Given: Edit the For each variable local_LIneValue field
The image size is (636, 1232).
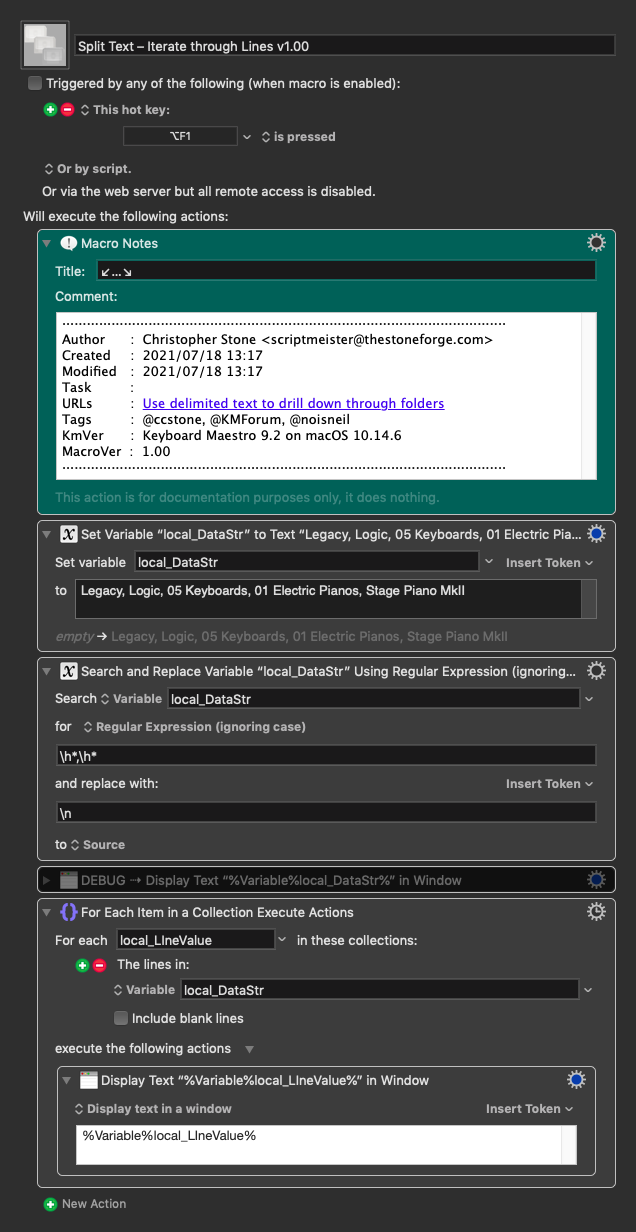Looking at the screenshot, I should [195, 939].
